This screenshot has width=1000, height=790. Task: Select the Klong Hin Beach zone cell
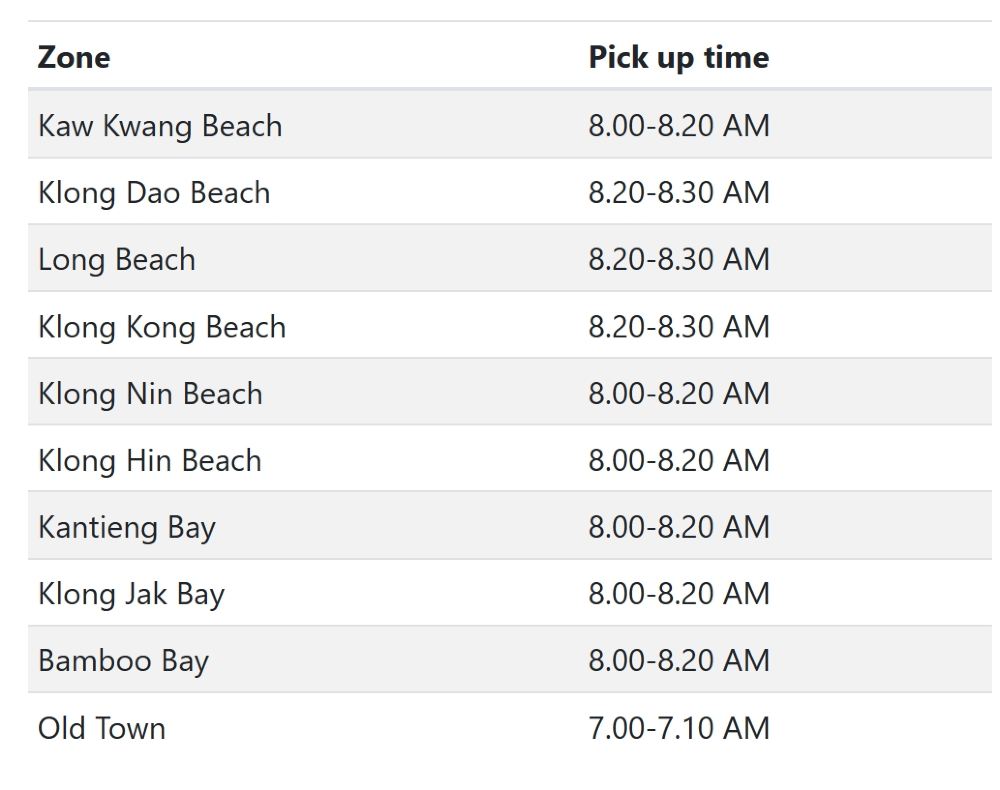pos(150,461)
